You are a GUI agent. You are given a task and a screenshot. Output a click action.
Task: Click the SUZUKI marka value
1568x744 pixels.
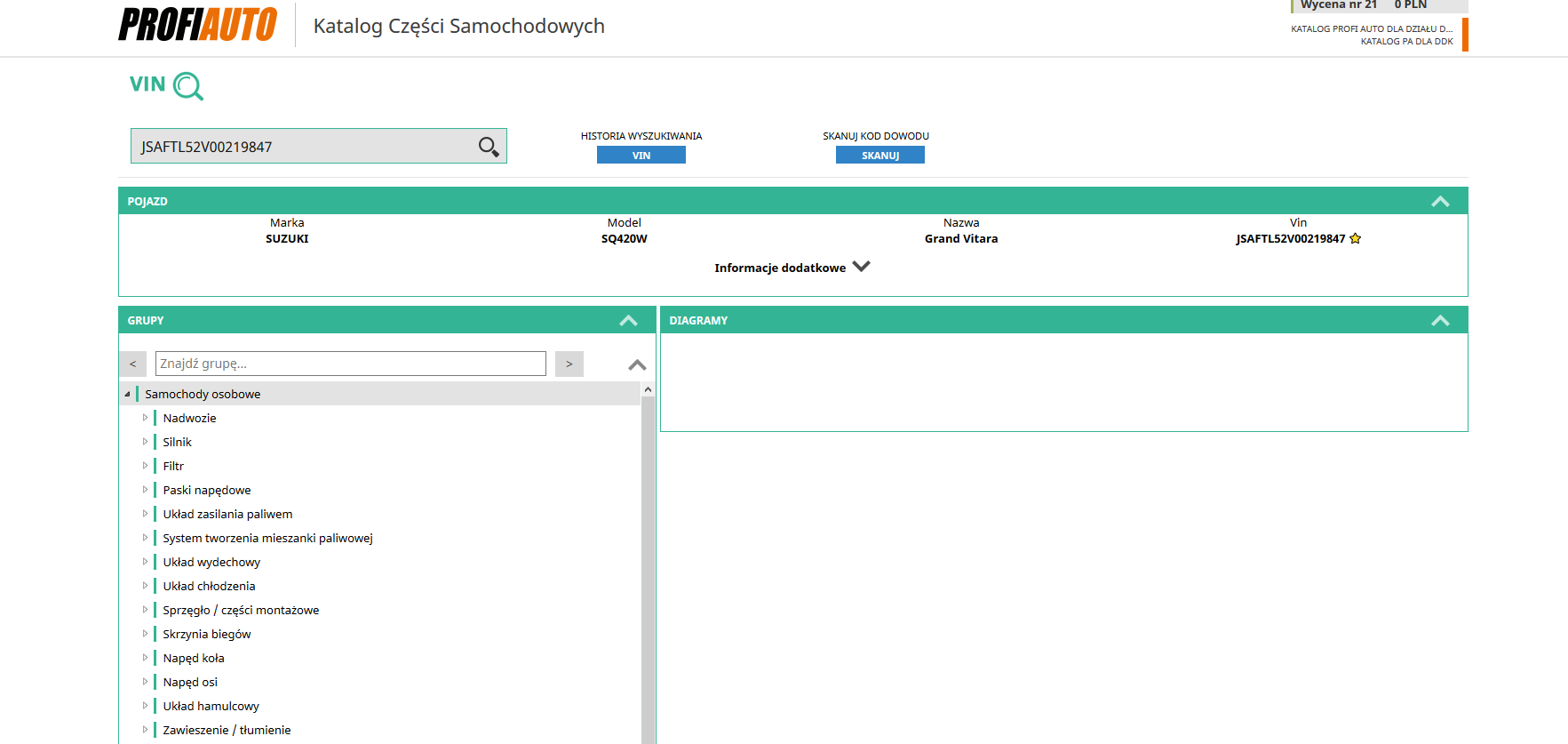coord(287,238)
